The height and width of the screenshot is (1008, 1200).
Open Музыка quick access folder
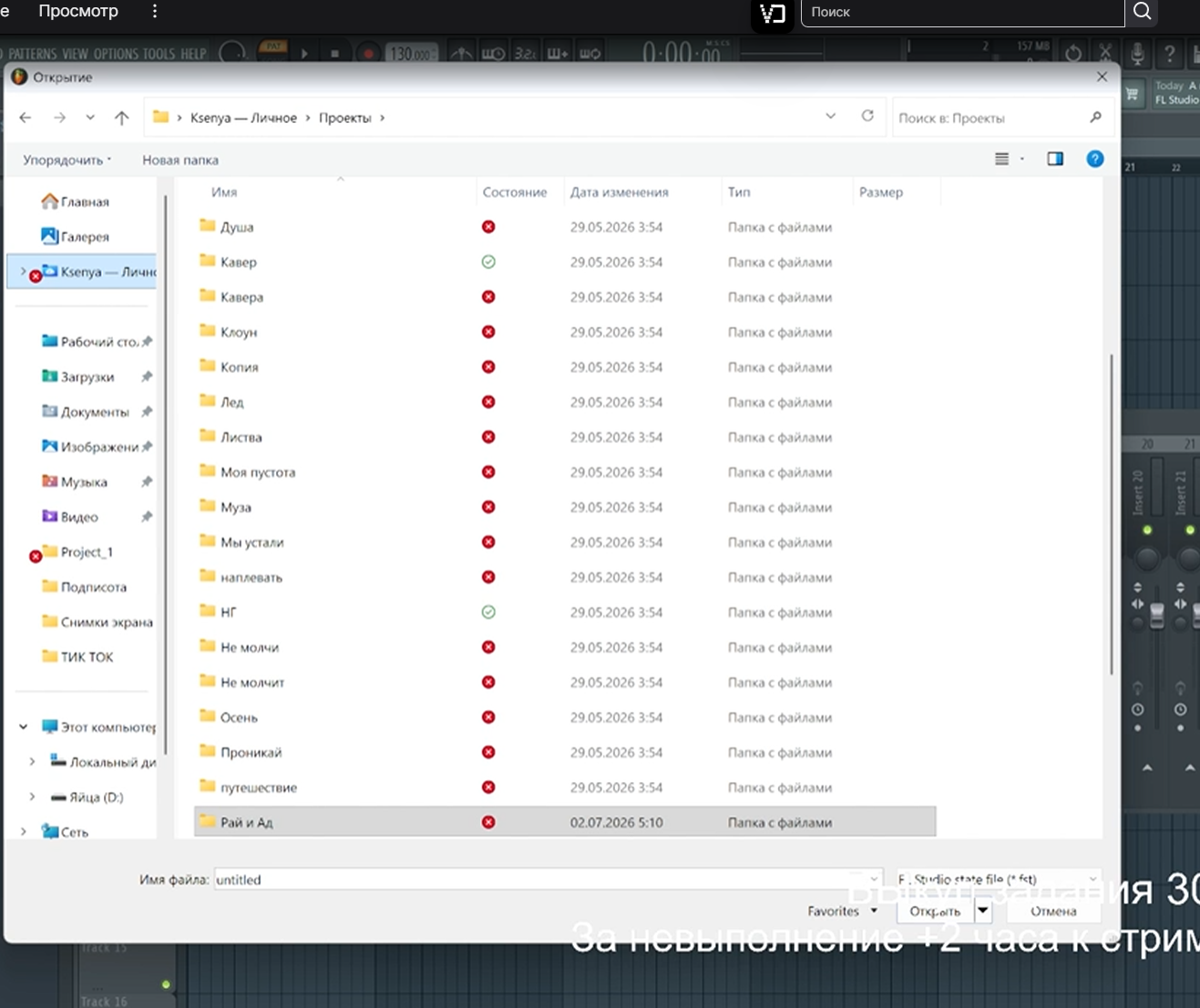[x=75, y=481]
